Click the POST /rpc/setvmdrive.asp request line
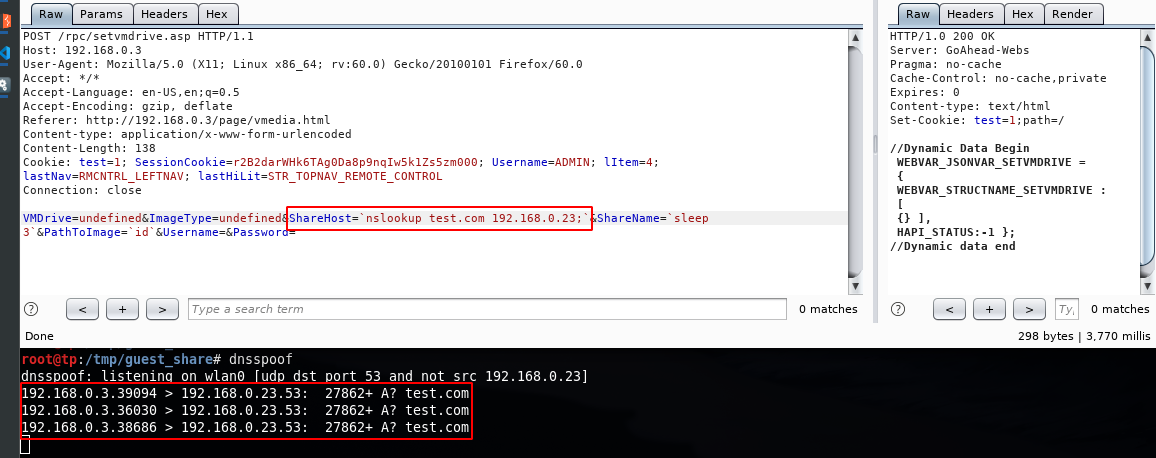This screenshot has width=1156, height=458. coord(139,36)
